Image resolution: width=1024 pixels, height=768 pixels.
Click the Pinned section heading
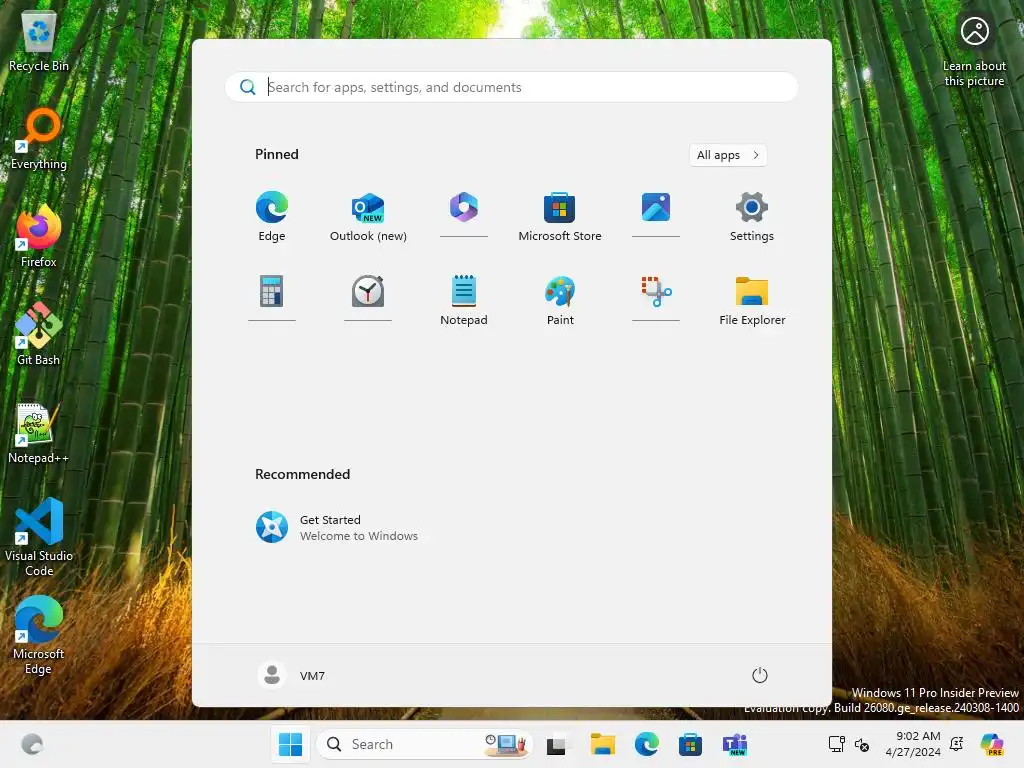[x=277, y=154]
